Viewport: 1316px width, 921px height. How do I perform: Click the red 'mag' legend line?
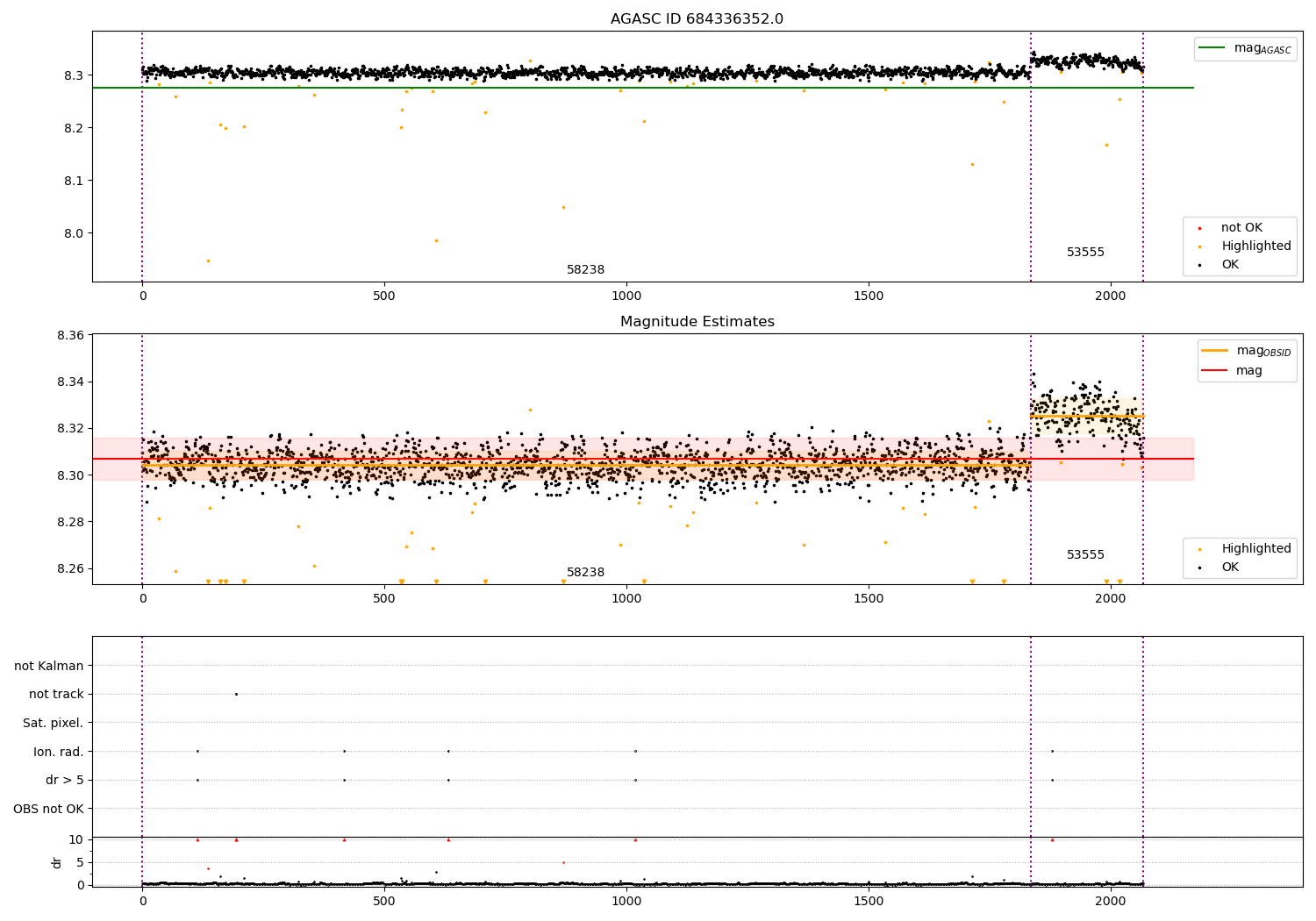[x=1215, y=371]
